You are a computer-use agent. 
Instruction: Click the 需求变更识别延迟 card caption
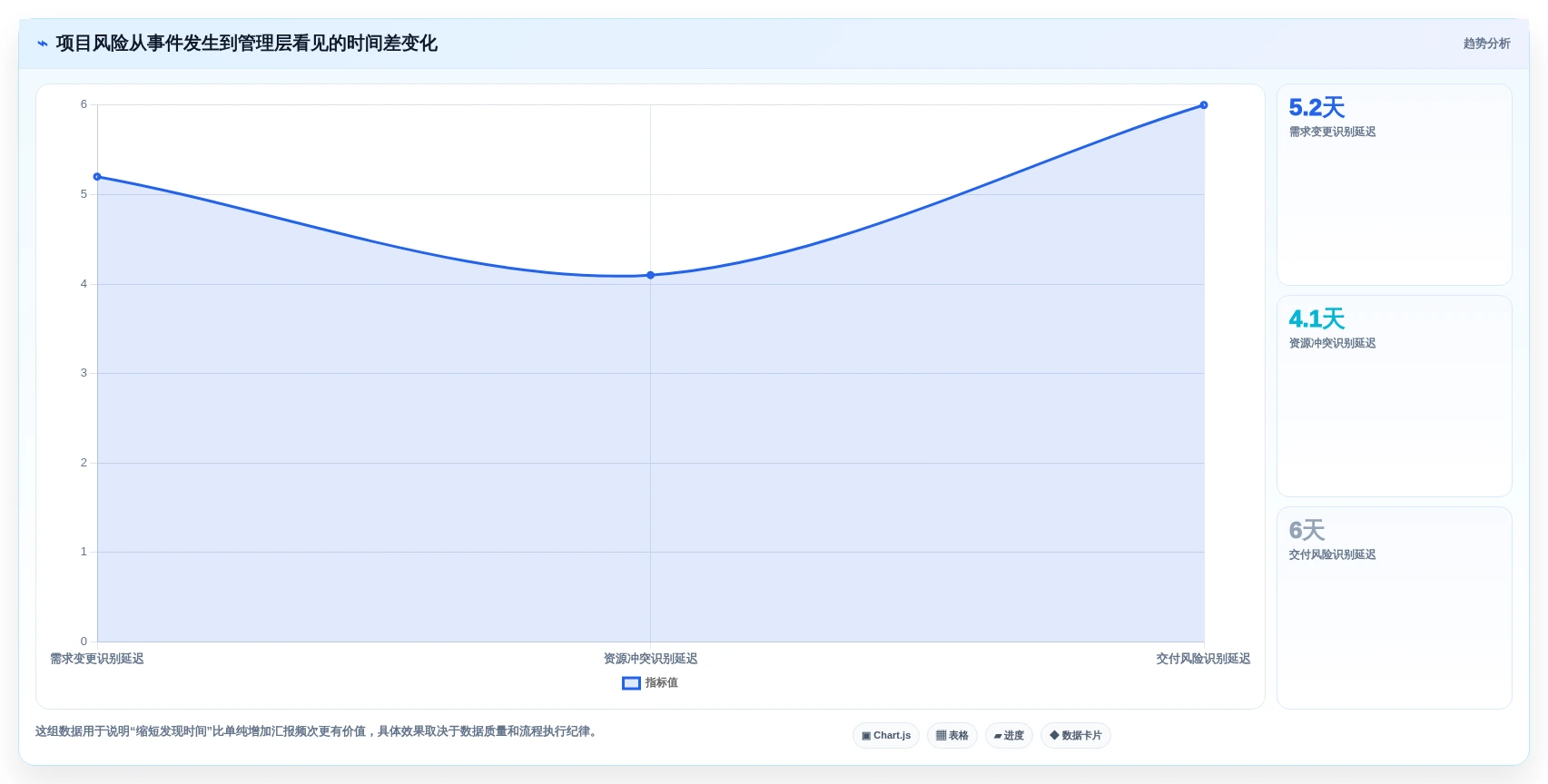pyautogui.click(x=1333, y=132)
